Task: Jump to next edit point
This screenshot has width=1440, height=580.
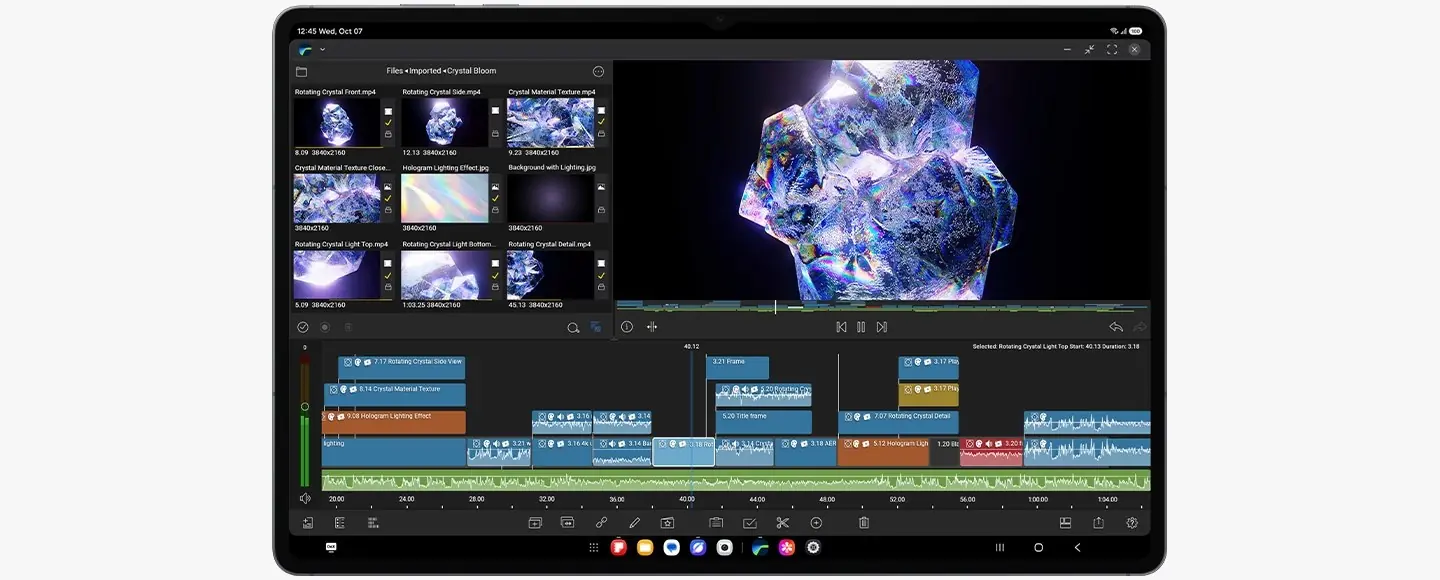Action: coord(881,327)
